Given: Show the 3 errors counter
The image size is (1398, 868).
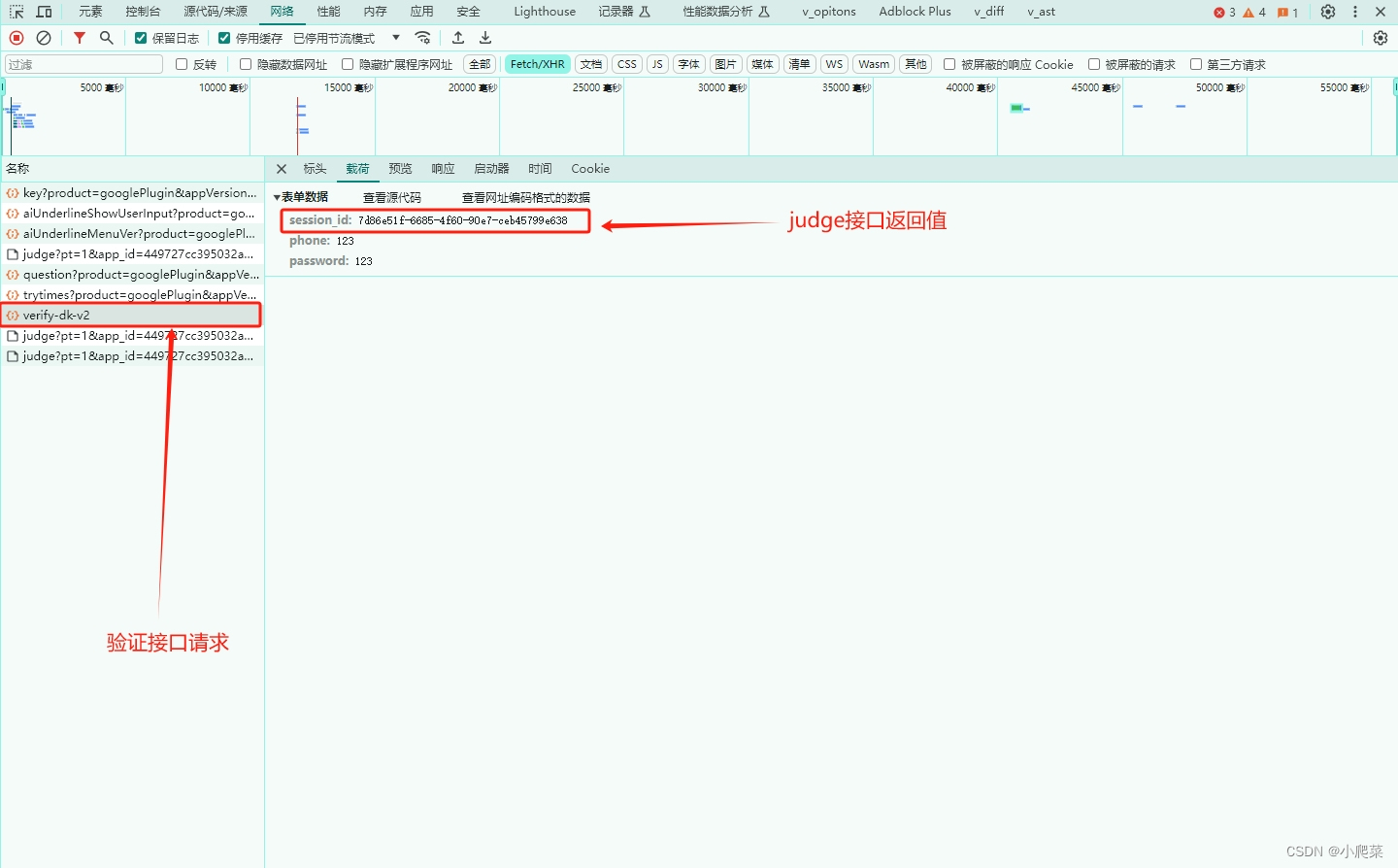Looking at the screenshot, I should pyautogui.click(x=1224, y=13).
